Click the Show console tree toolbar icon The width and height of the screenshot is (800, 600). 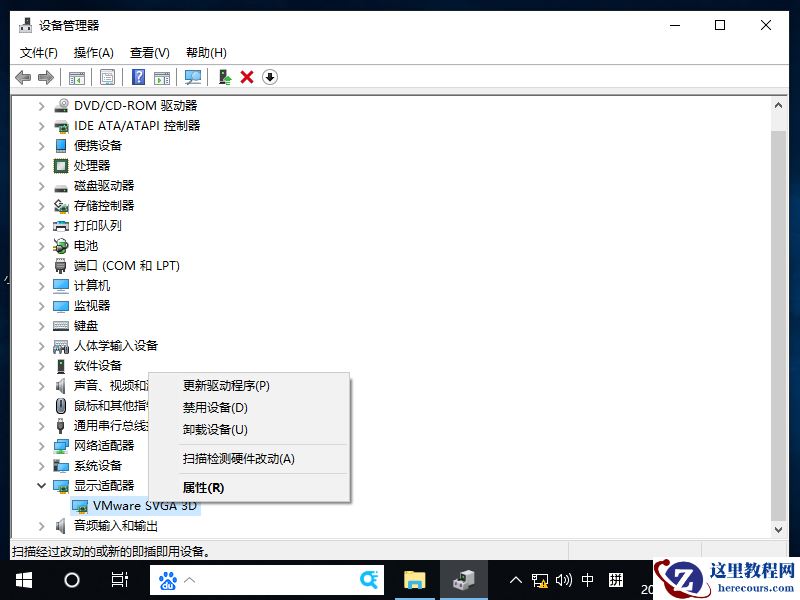coord(77,77)
